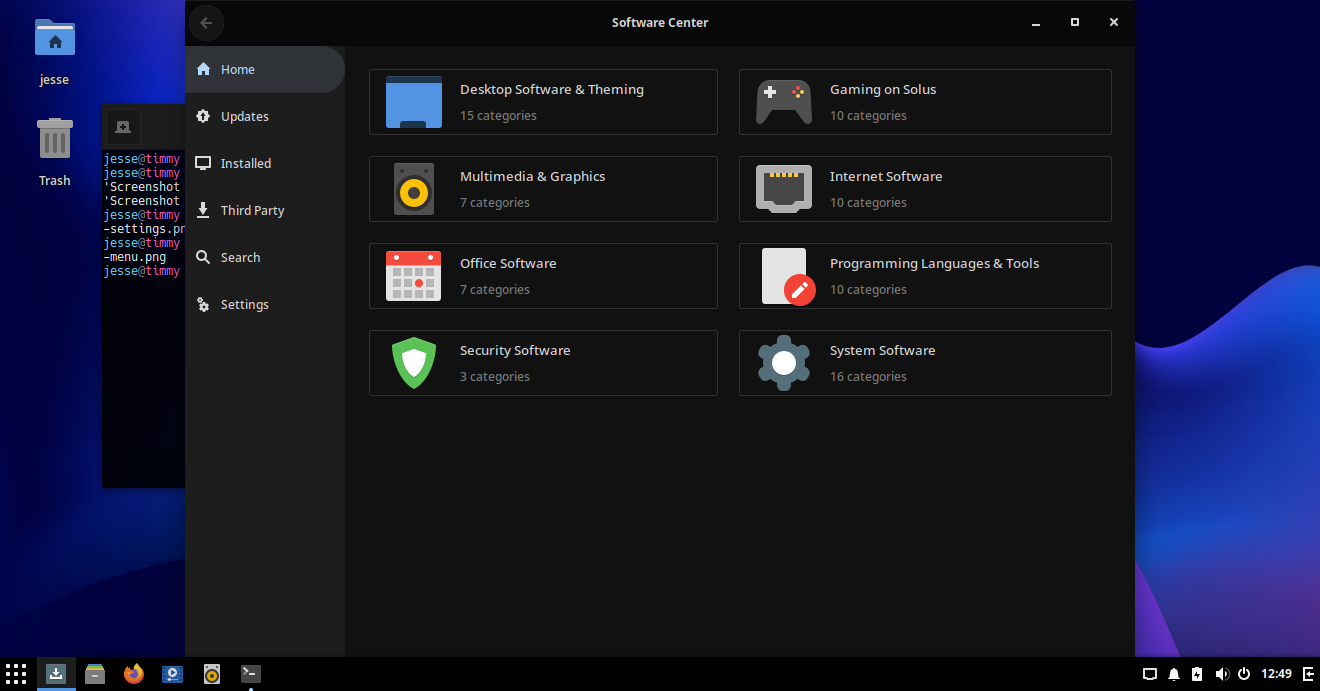Viewport: 1320px width, 691px height.
Task: Open Search in the Software Center sidebar
Action: [x=265, y=258]
